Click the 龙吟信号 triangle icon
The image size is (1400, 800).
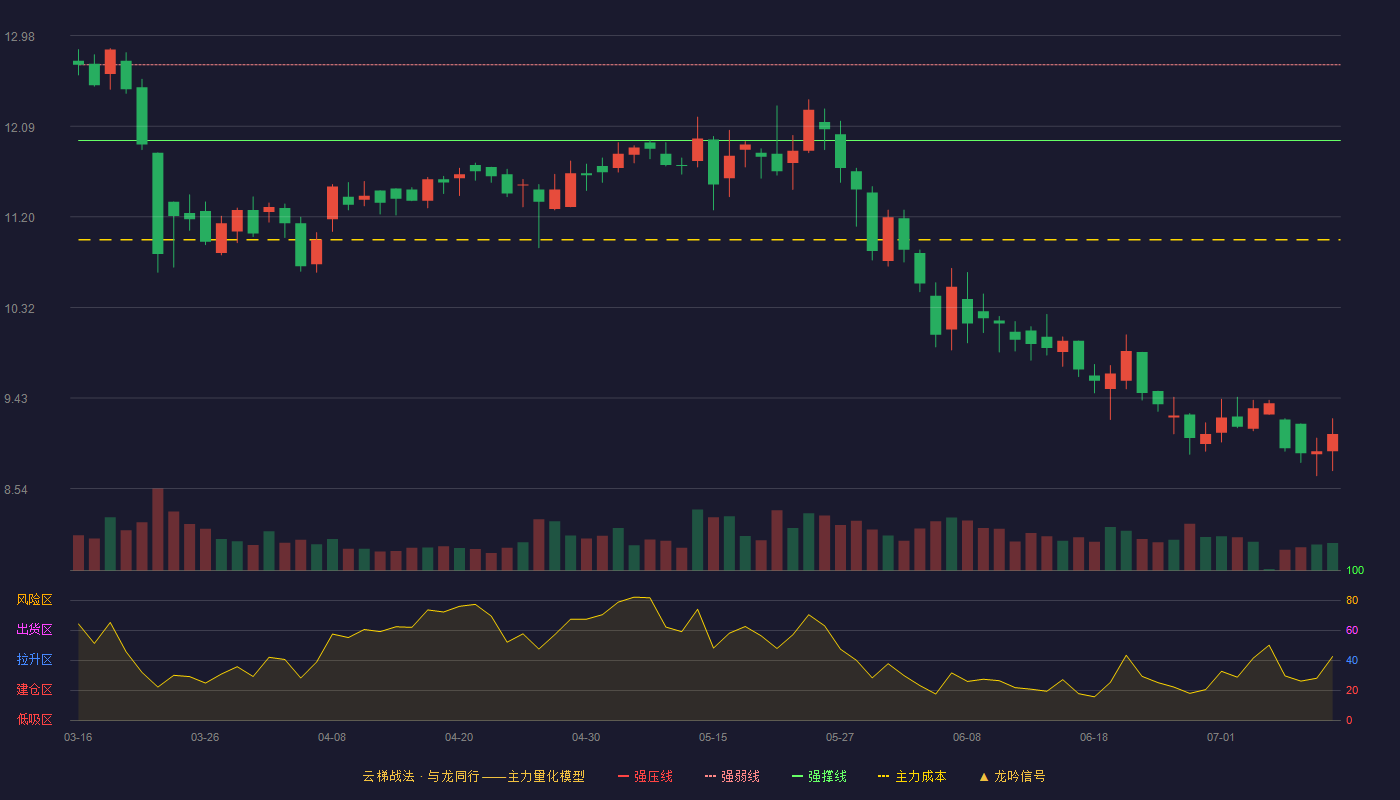coord(984,776)
